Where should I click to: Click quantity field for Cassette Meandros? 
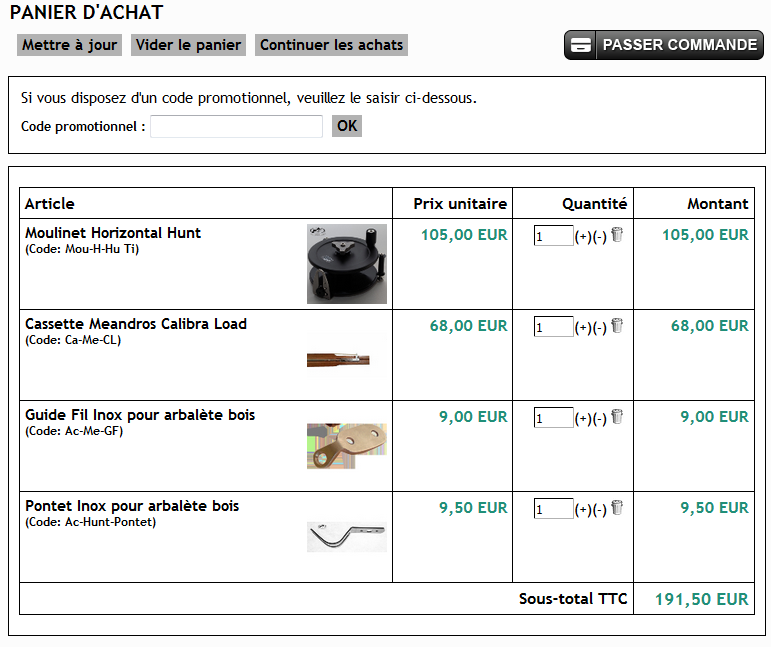point(553,327)
